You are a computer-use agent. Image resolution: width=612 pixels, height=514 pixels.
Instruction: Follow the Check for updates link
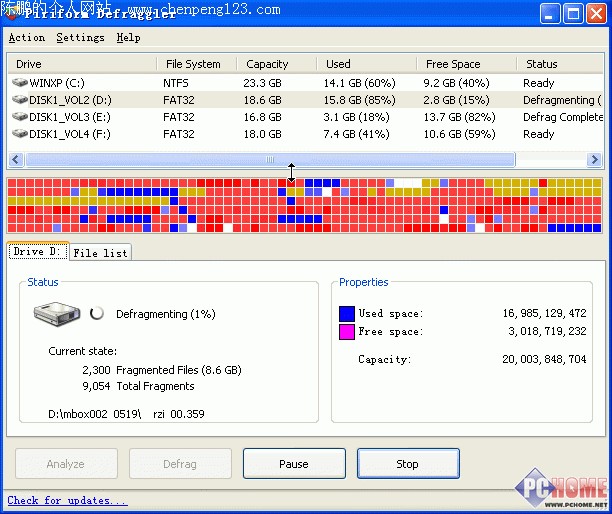pos(67,500)
